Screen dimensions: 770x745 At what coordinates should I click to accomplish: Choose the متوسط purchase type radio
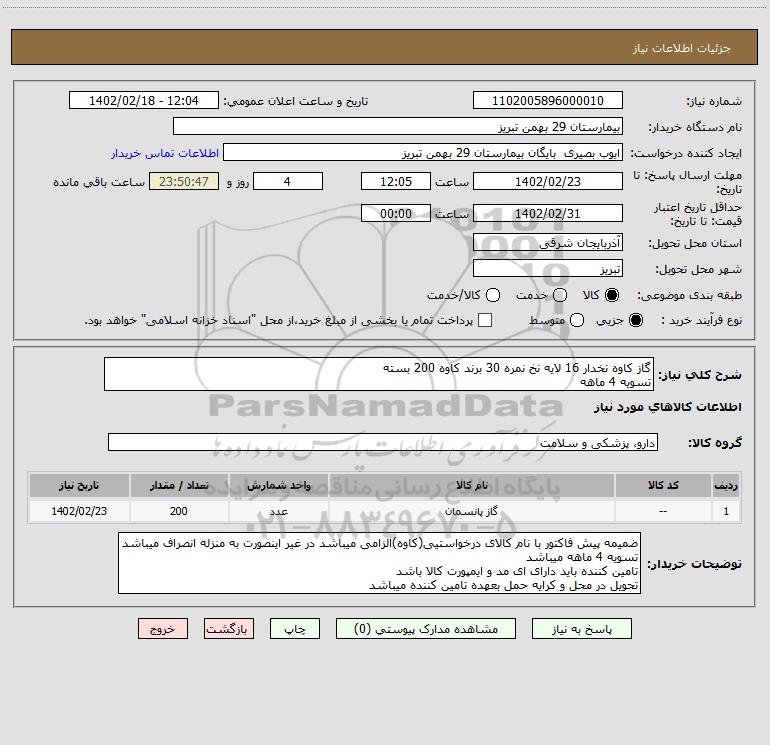pyautogui.click(x=577, y=320)
